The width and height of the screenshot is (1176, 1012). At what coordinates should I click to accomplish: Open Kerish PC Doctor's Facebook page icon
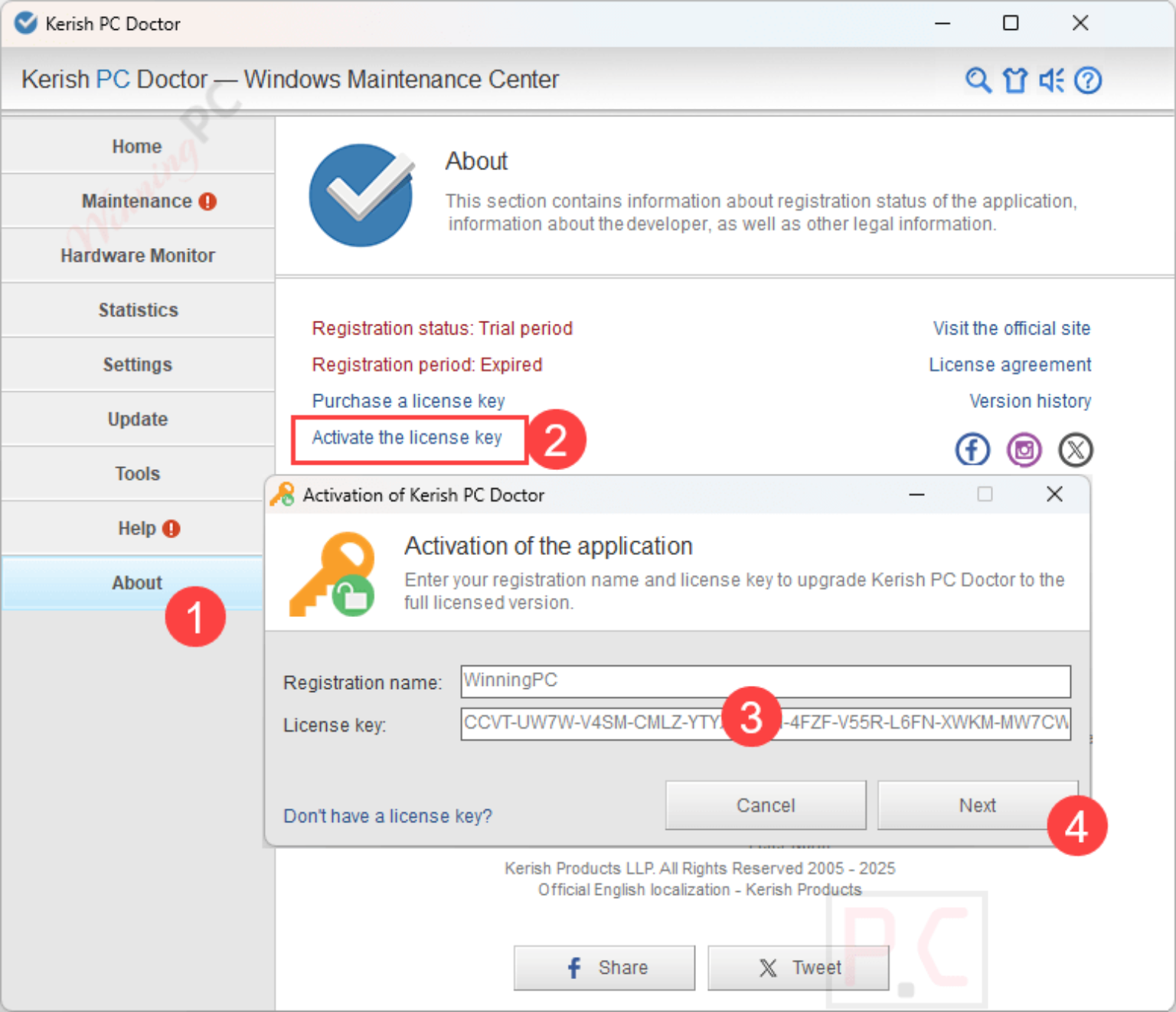click(x=972, y=449)
